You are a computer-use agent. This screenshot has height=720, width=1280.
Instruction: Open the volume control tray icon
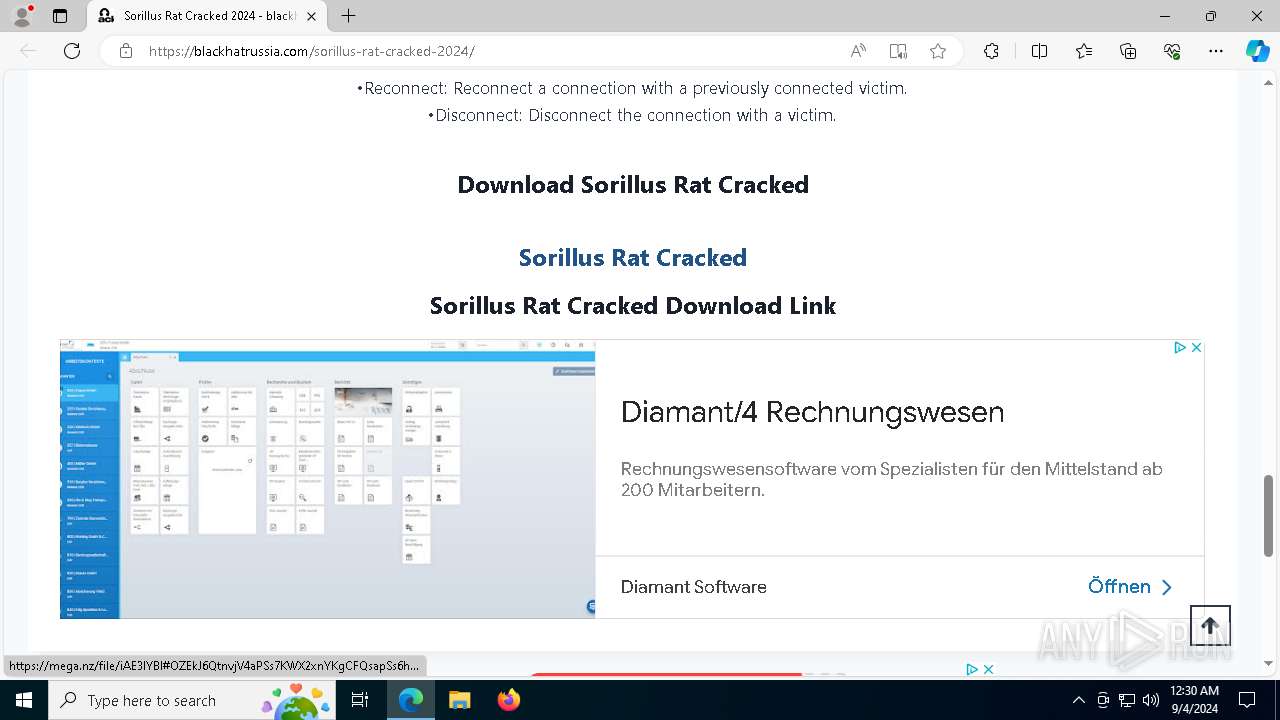click(1151, 700)
